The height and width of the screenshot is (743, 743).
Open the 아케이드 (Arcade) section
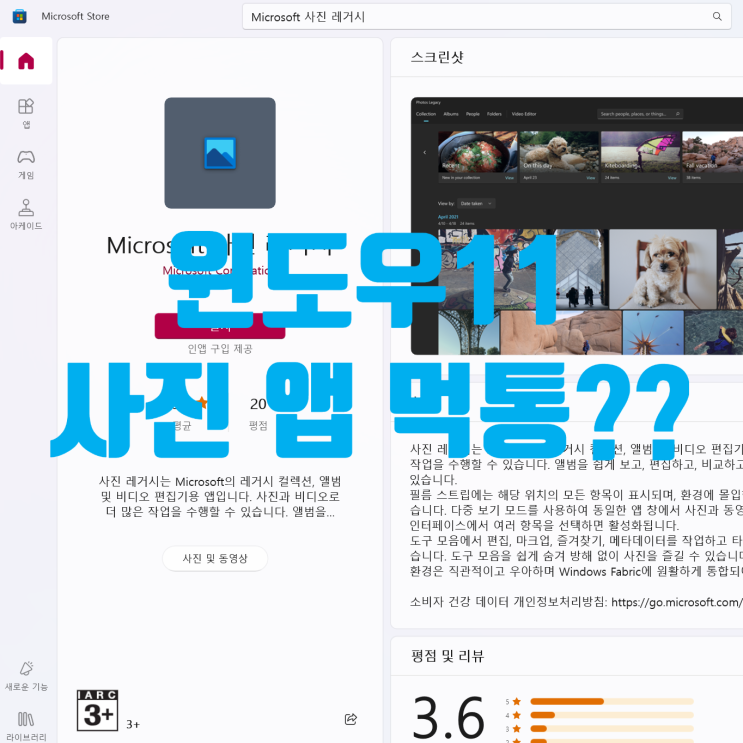tap(26, 215)
